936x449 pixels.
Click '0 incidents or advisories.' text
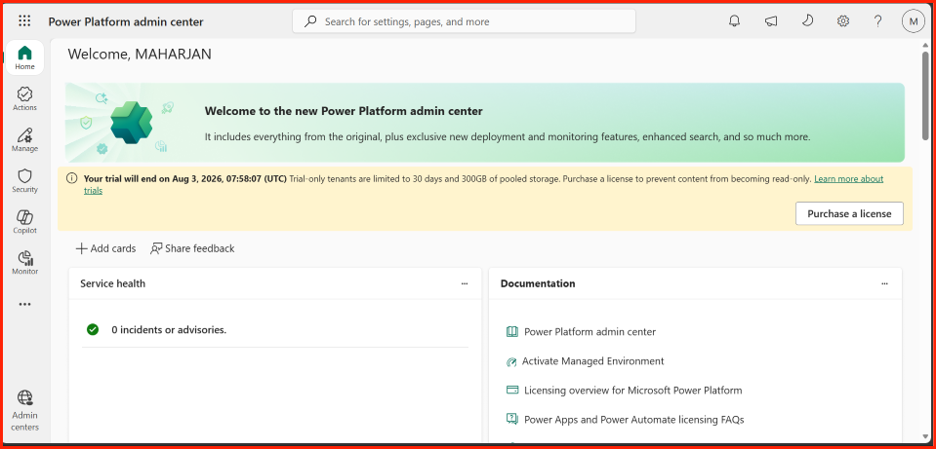169,330
